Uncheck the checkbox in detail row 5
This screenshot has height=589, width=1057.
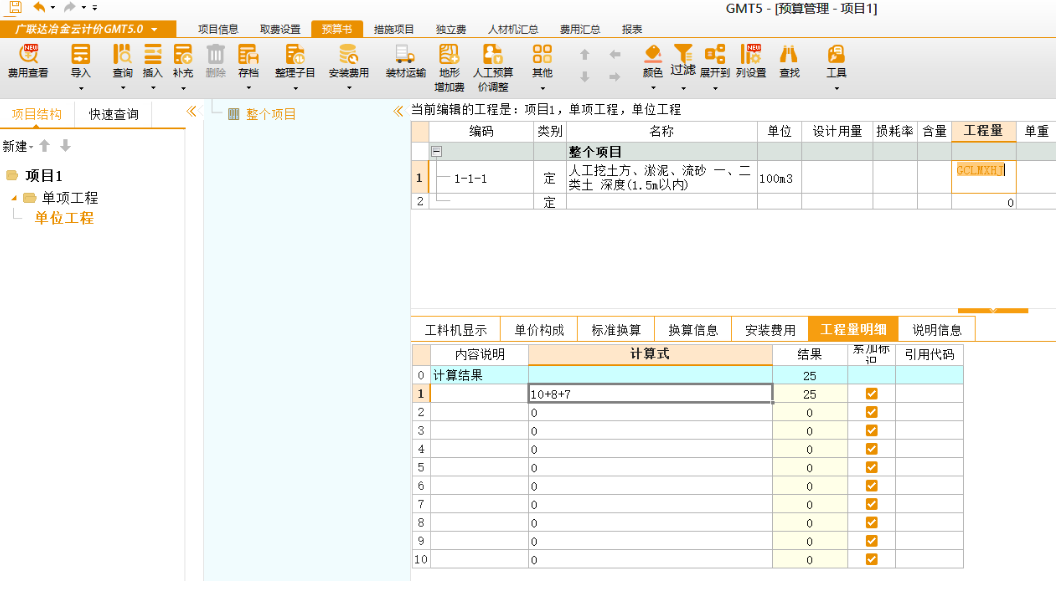(871, 467)
